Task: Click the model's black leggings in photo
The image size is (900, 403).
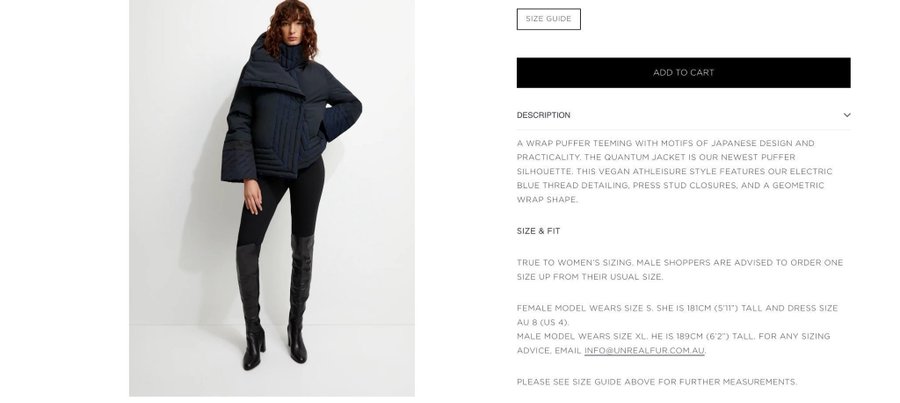Action: (x=281, y=201)
